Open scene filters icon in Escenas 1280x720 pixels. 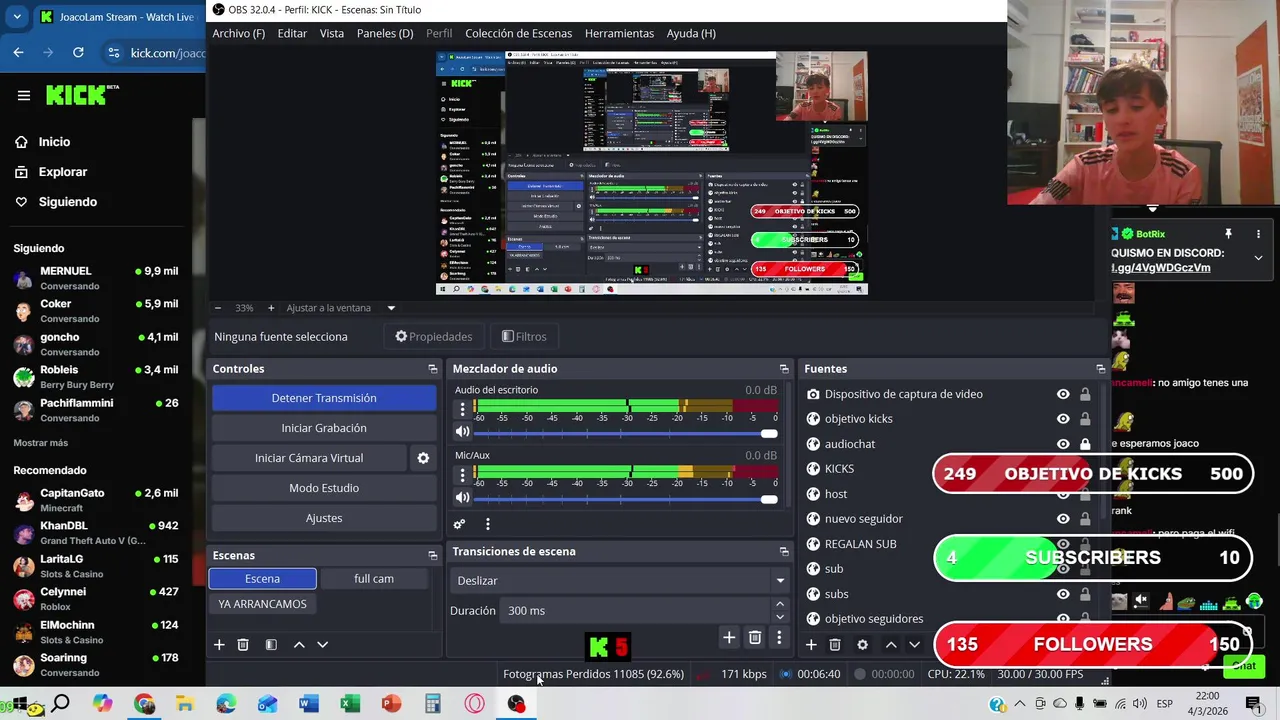(271, 645)
